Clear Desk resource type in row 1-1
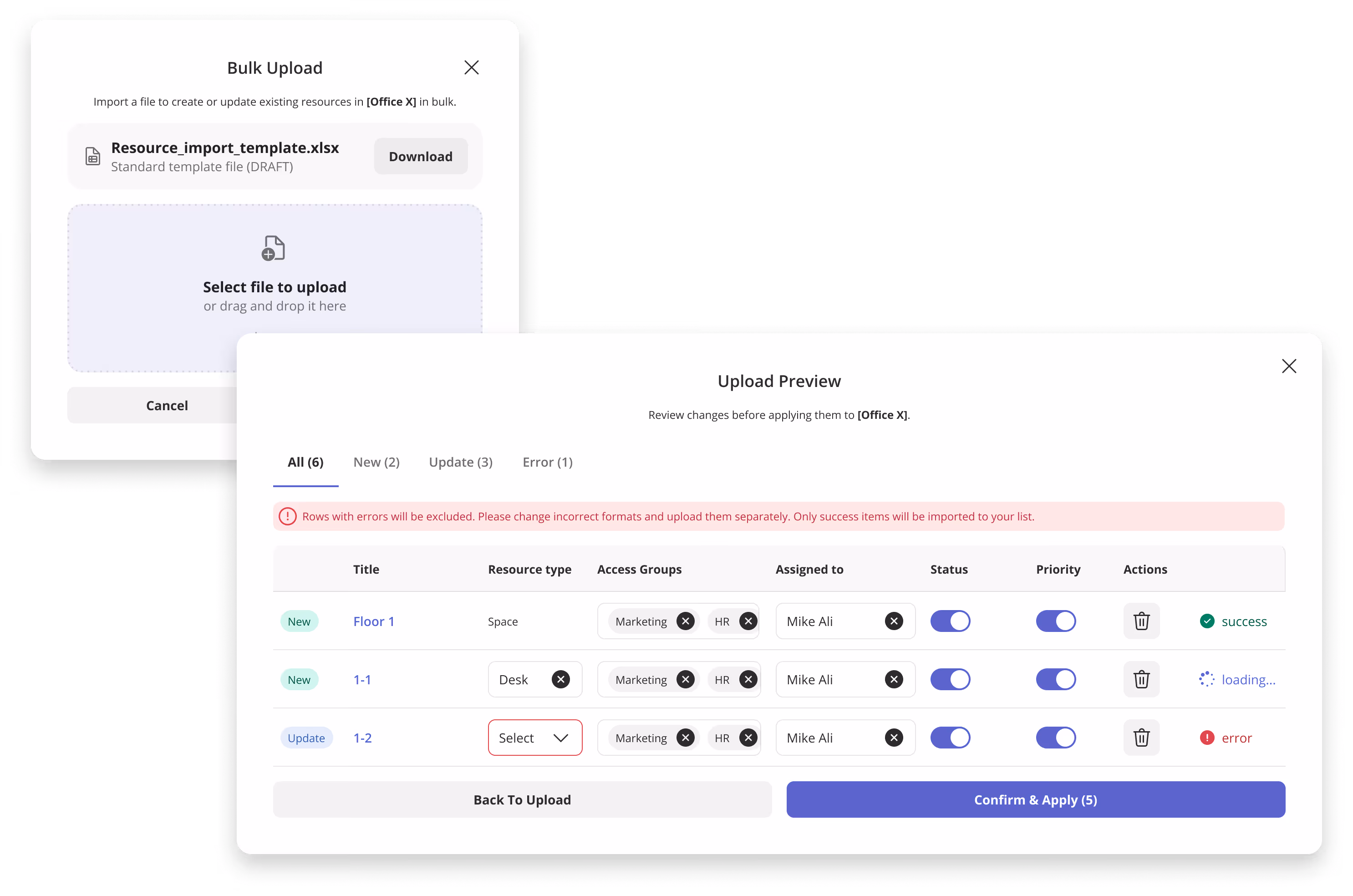The image size is (1353, 896). click(x=560, y=679)
